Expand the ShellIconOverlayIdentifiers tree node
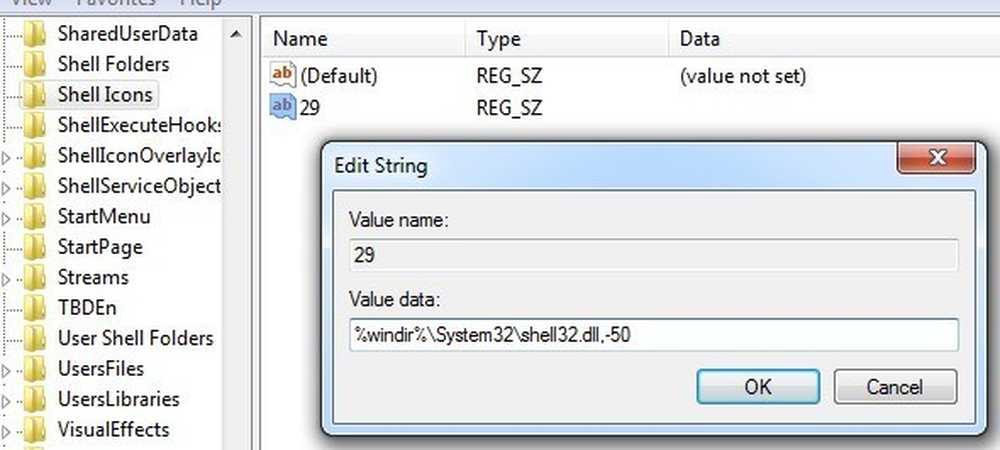This screenshot has height=450, width=1000. point(6,156)
